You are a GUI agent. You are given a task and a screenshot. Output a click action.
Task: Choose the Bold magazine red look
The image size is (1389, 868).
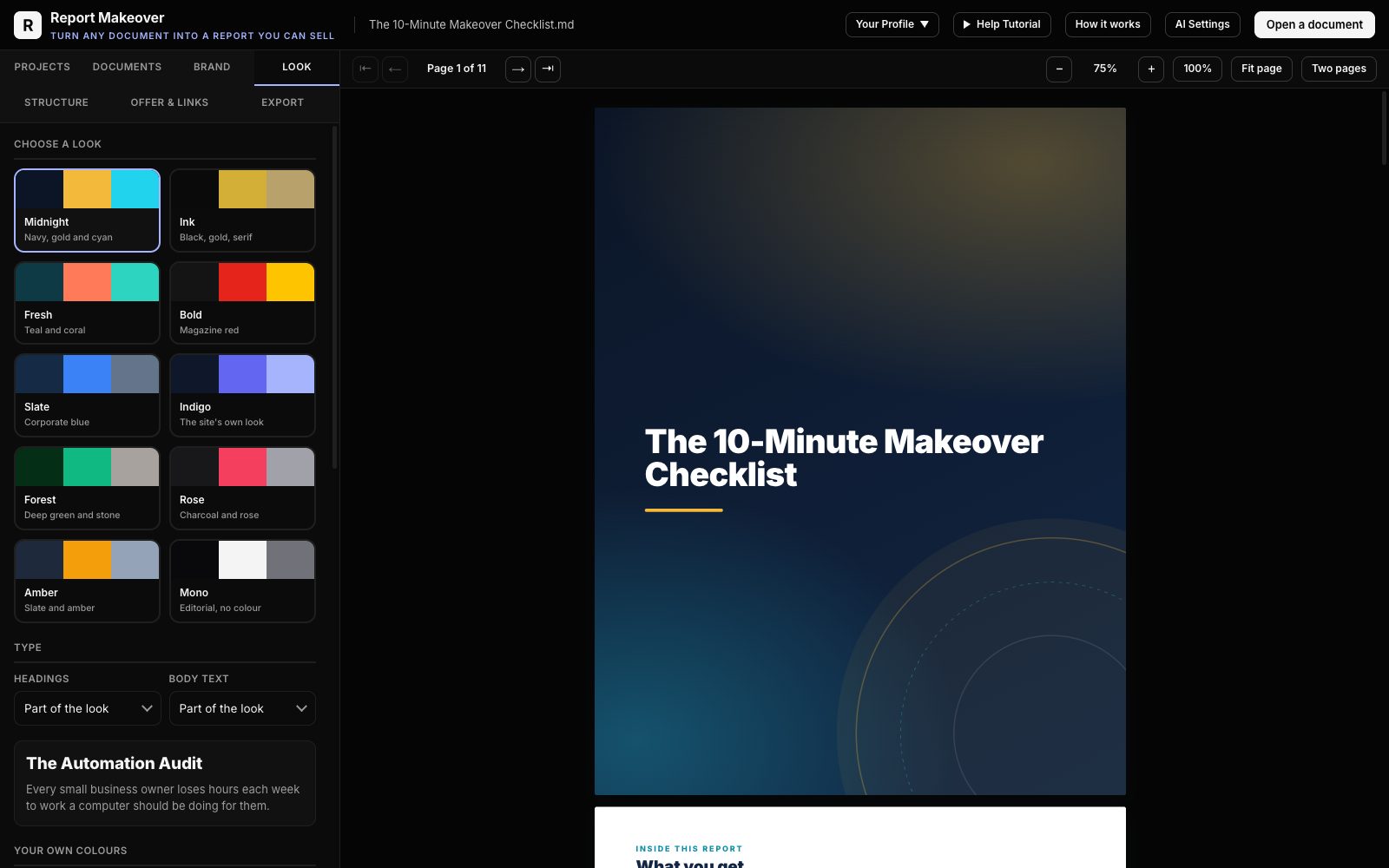coord(242,303)
